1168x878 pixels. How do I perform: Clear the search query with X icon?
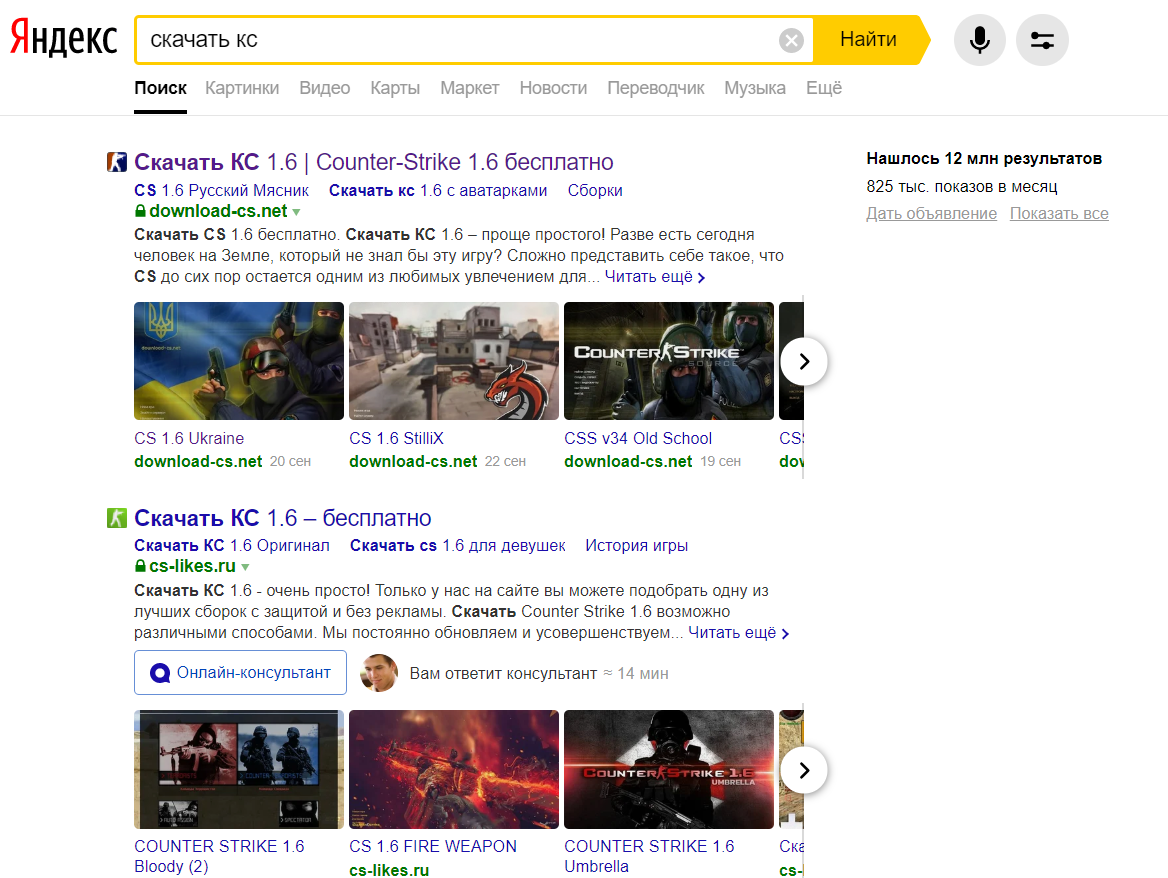coord(791,39)
